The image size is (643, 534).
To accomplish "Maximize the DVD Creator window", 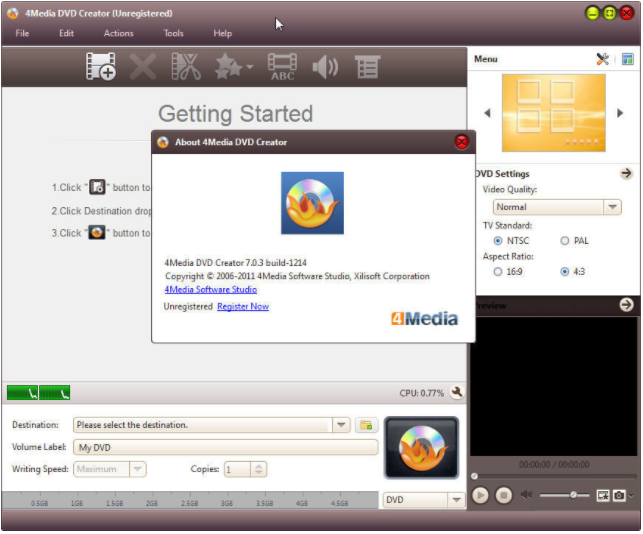I will pos(609,14).
